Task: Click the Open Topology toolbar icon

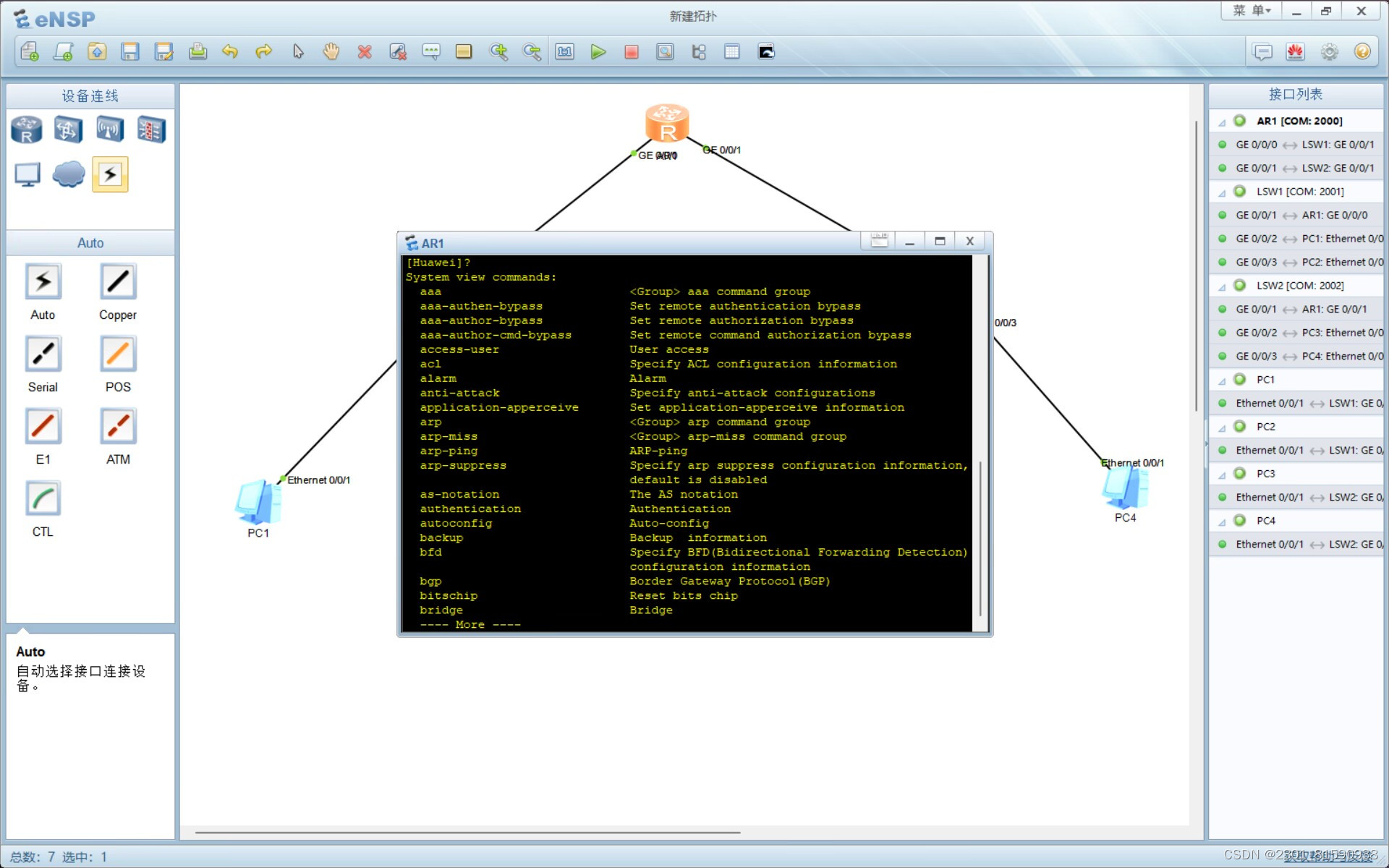Action: [x=97, y=51]
